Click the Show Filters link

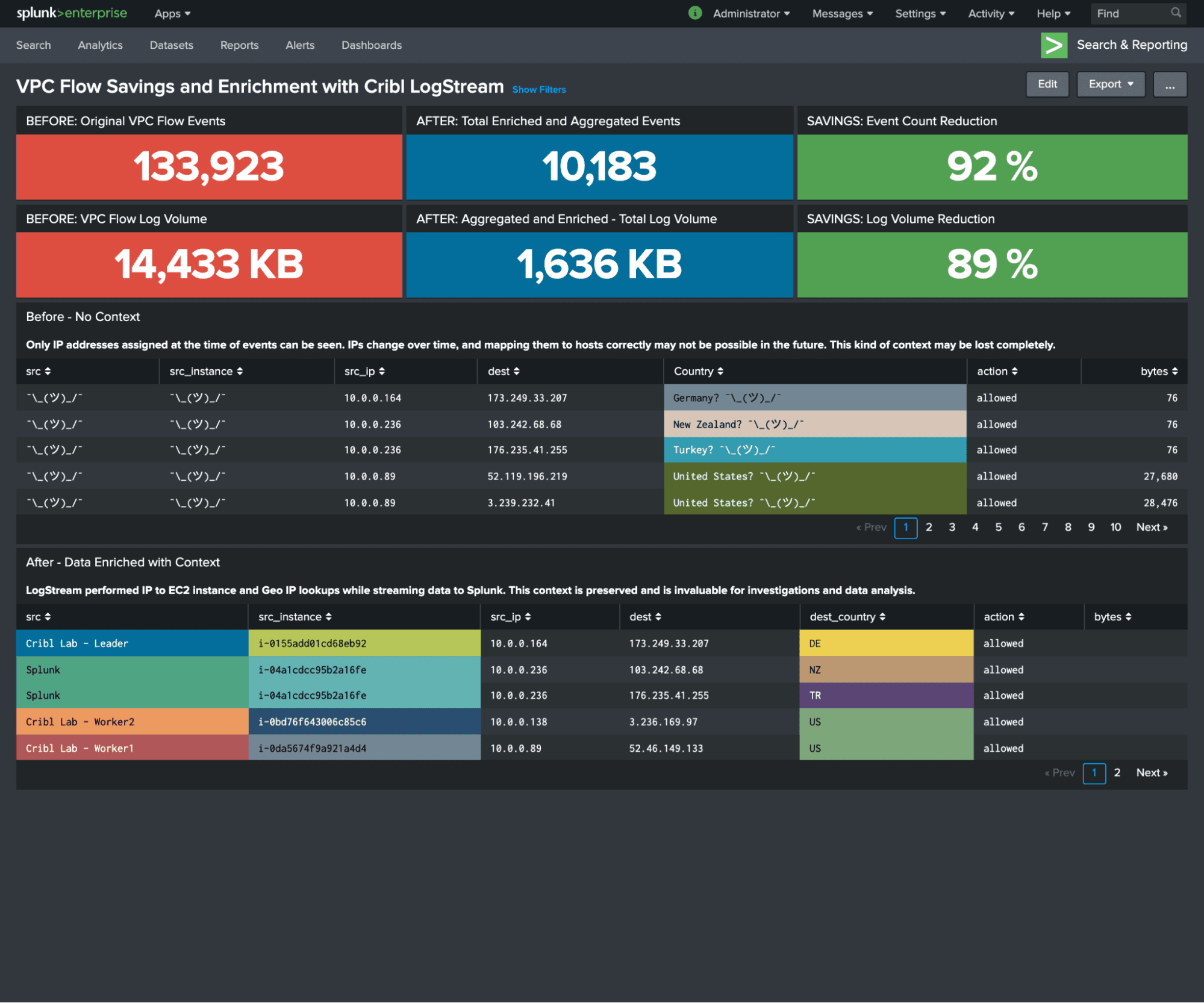538,89
